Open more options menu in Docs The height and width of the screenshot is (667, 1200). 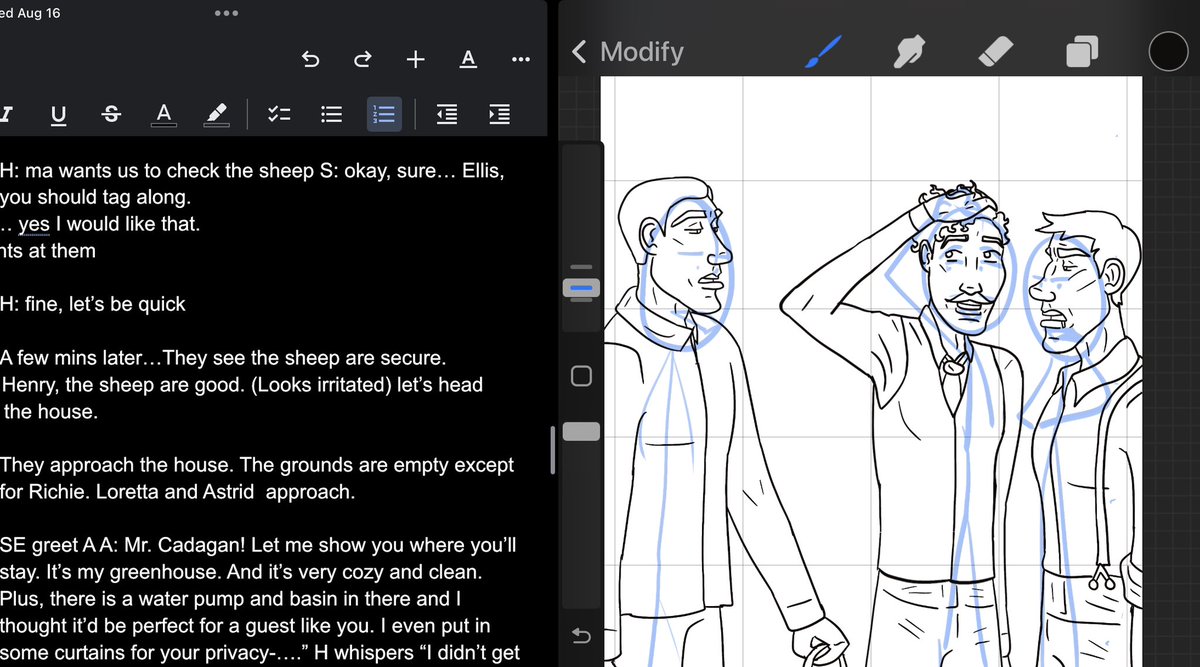[520, 60]
